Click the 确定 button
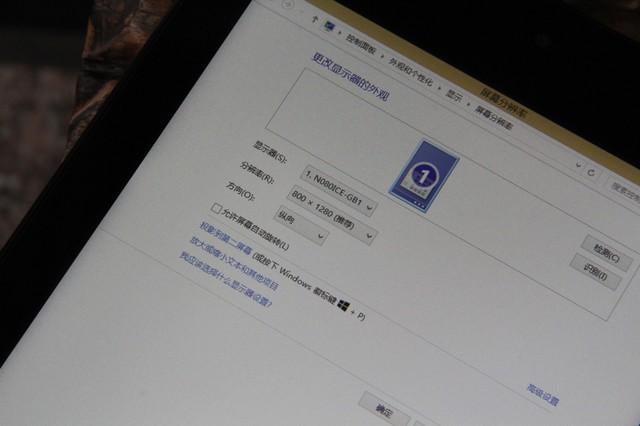640x426 pixels. [384, 409]
